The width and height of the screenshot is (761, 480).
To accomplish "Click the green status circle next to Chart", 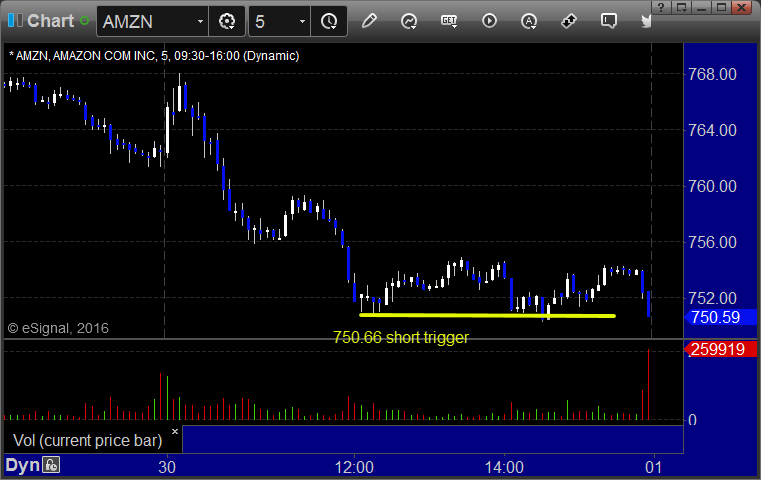I will pos(84,21).
